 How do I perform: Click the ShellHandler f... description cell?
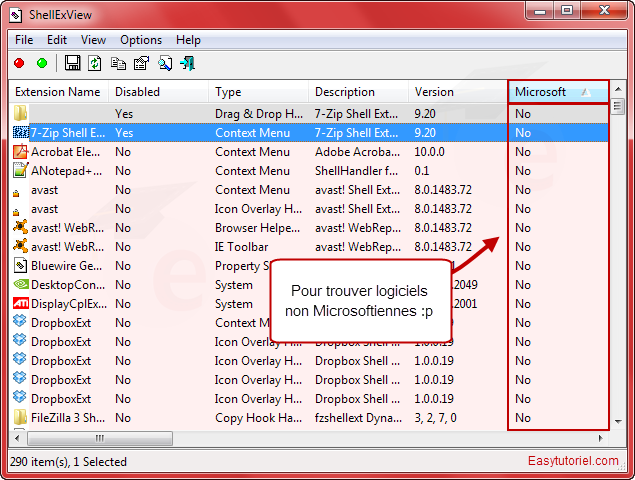(356, 171)
